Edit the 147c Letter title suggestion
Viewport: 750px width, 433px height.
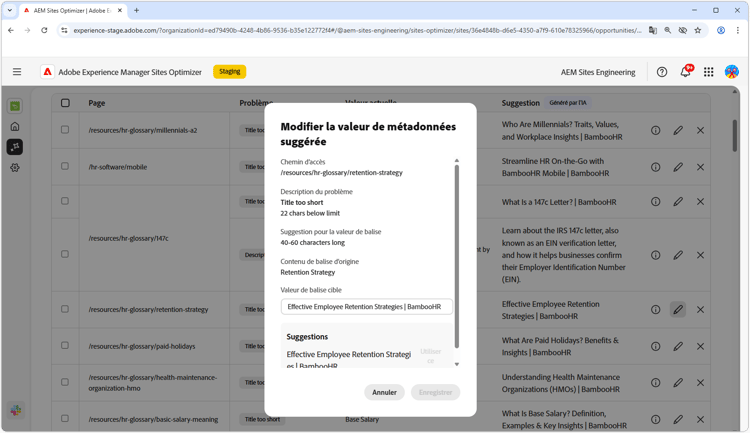678,202
